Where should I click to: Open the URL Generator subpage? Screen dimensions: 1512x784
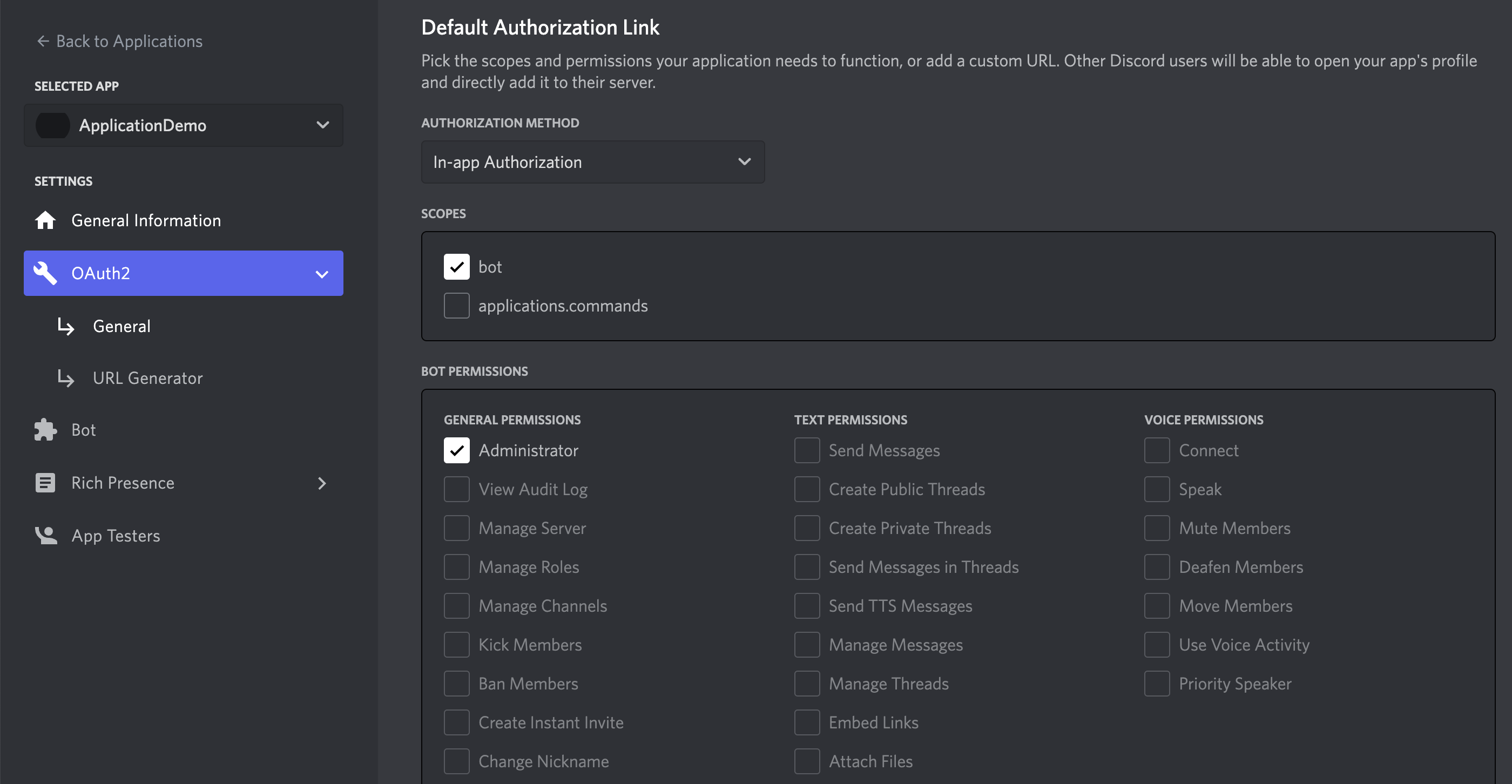pyautogui.click(x=148, y=379)
